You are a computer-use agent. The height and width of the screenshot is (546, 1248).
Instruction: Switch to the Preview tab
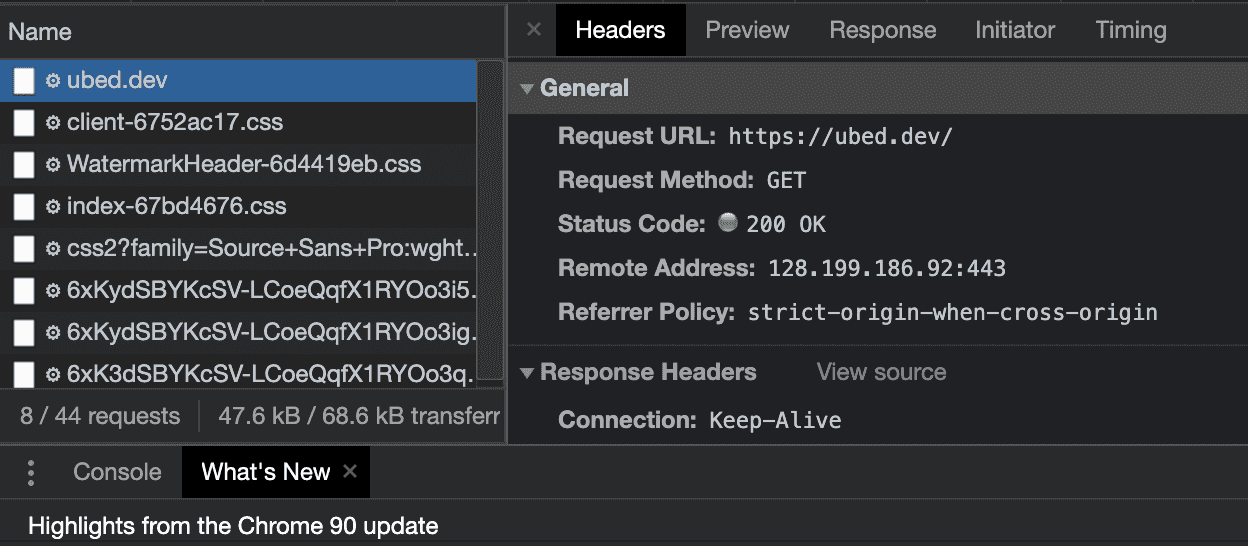[747, 30]
